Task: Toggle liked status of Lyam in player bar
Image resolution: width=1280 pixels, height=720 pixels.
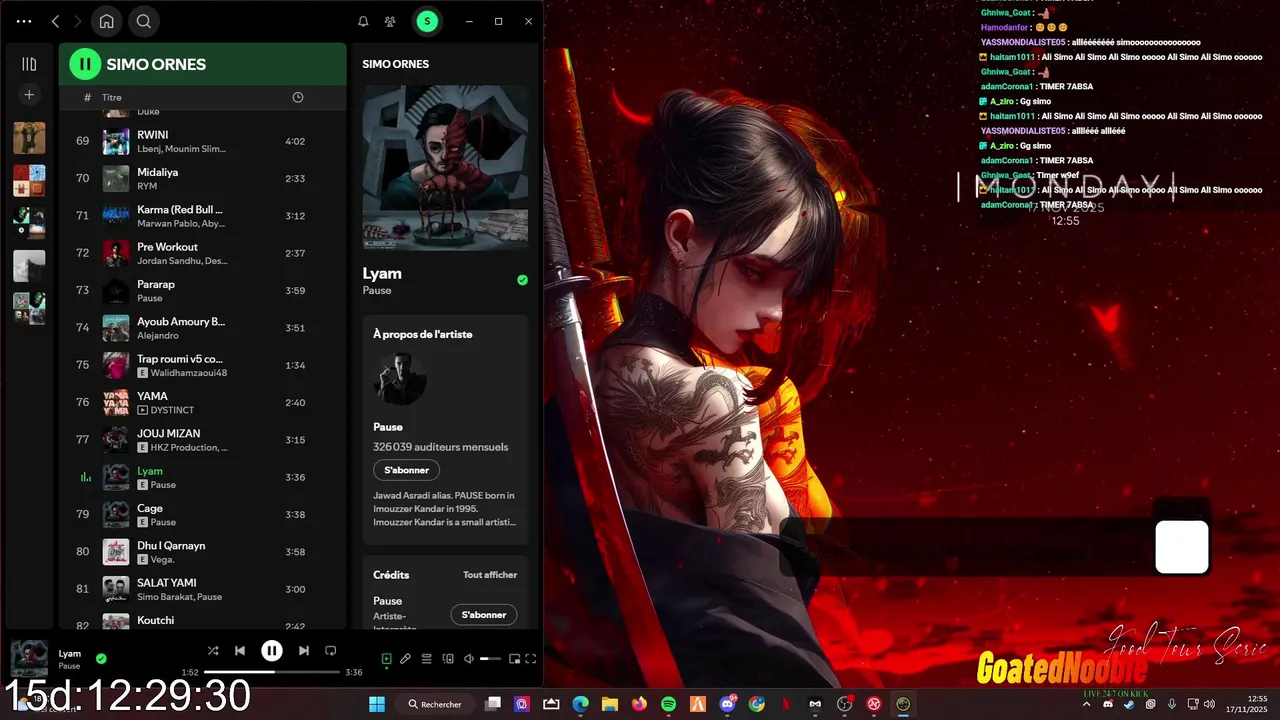Action: point(101,659)
